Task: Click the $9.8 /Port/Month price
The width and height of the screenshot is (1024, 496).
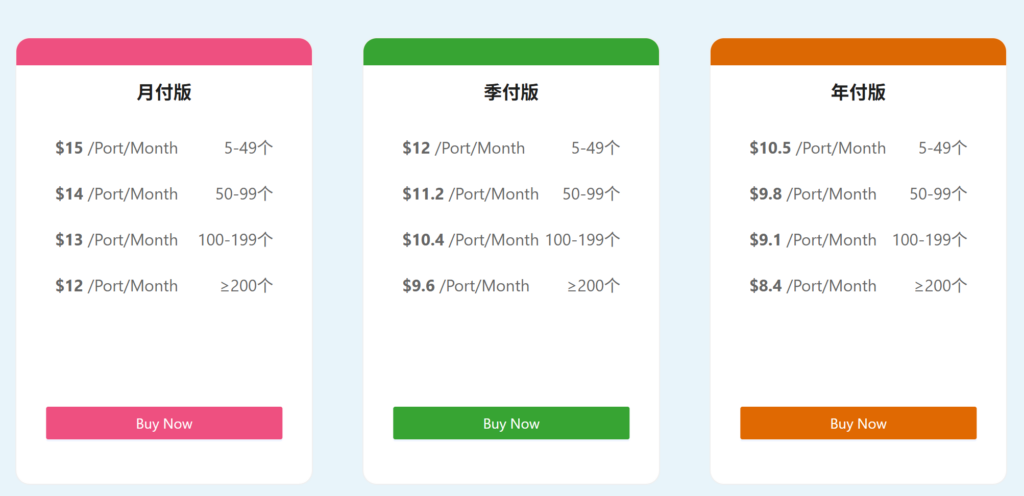Action: point(812,194)
